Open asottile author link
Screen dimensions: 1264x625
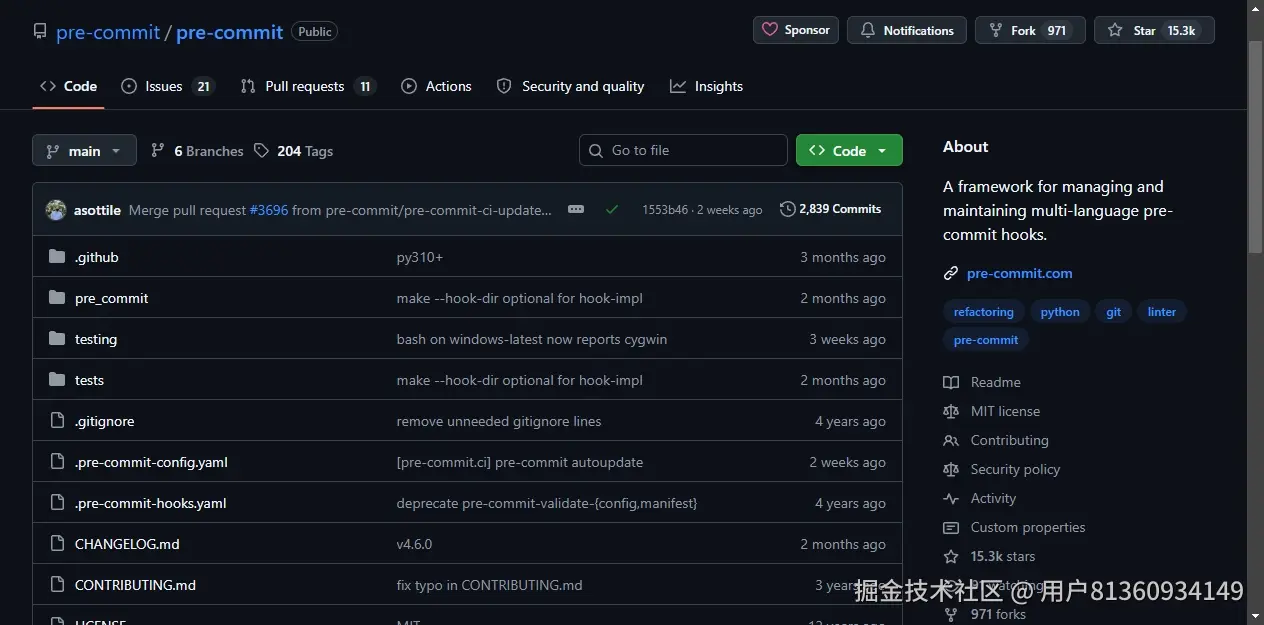pyautogui.click(x=97, y=210)
